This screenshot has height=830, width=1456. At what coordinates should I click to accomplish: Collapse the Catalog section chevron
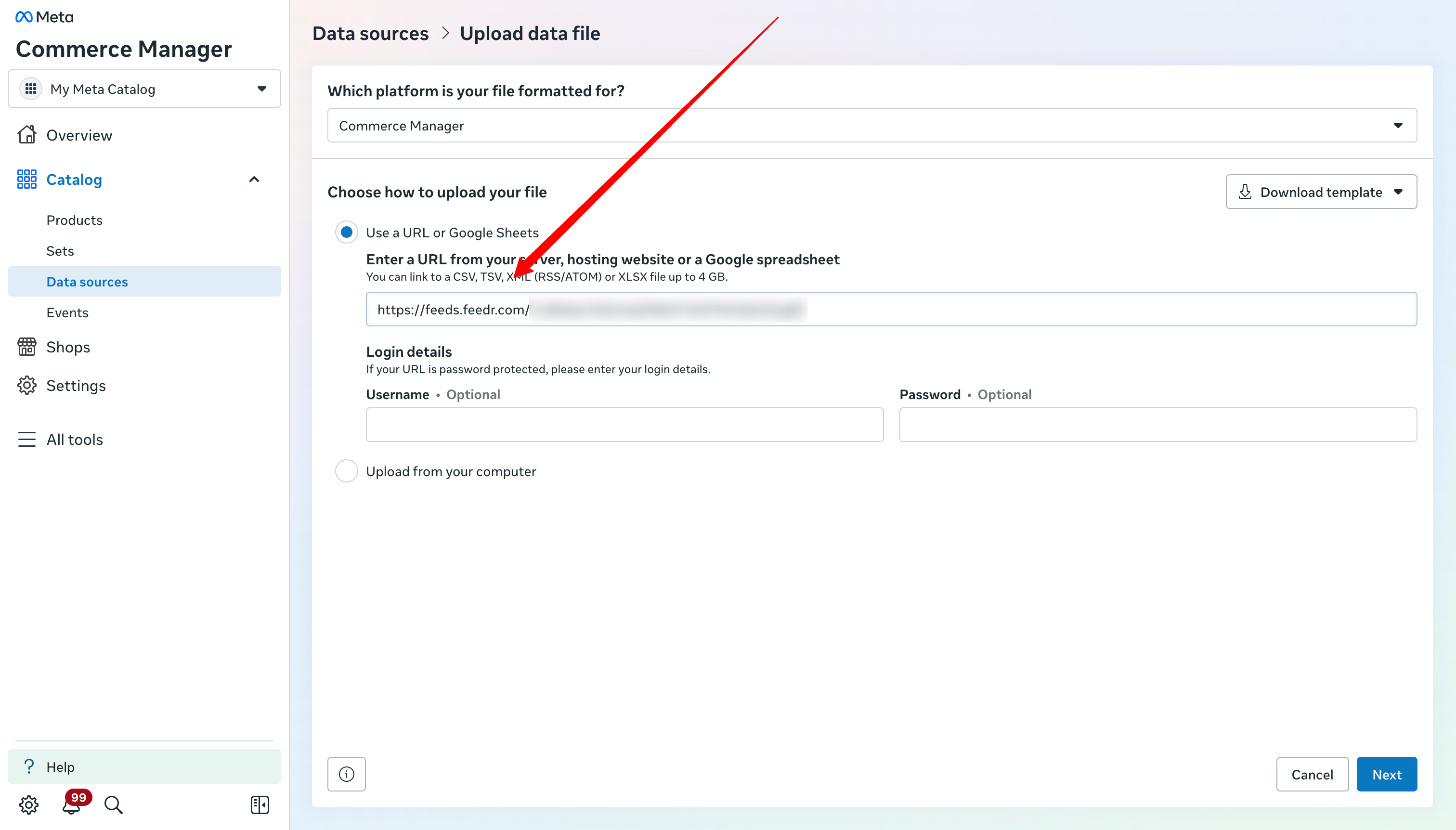click(x=254, y=180)
